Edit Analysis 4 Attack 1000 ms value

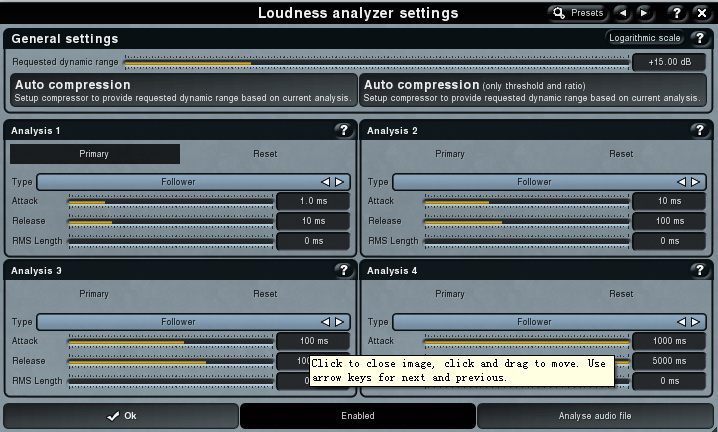pos(669,341)
